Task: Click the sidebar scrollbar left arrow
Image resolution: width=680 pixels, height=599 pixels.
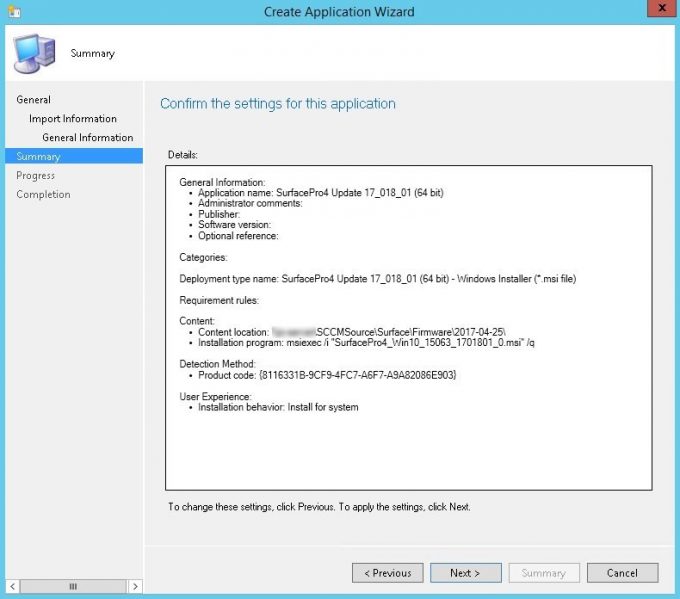Action: point(12,586)
